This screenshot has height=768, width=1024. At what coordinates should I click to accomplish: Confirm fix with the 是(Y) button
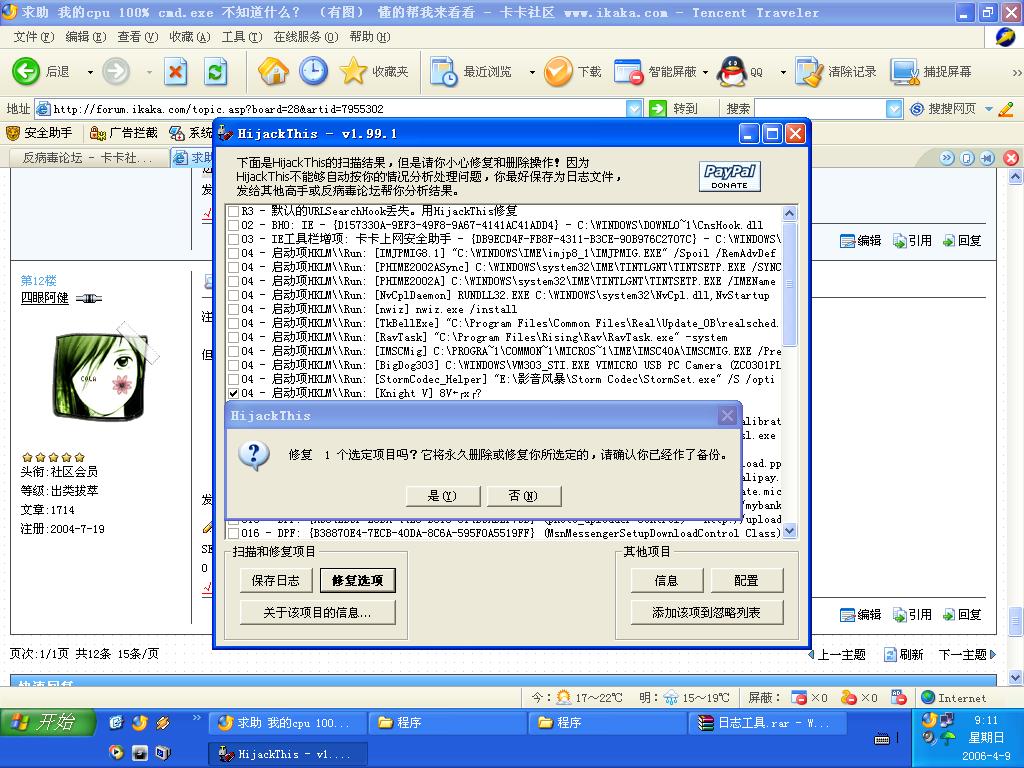443,496
